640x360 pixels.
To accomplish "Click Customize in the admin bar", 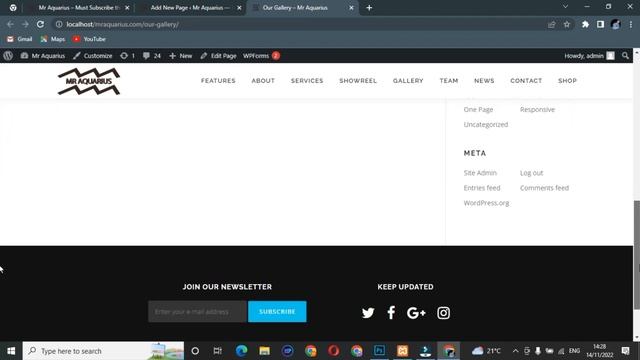I will tap(93, 56).
